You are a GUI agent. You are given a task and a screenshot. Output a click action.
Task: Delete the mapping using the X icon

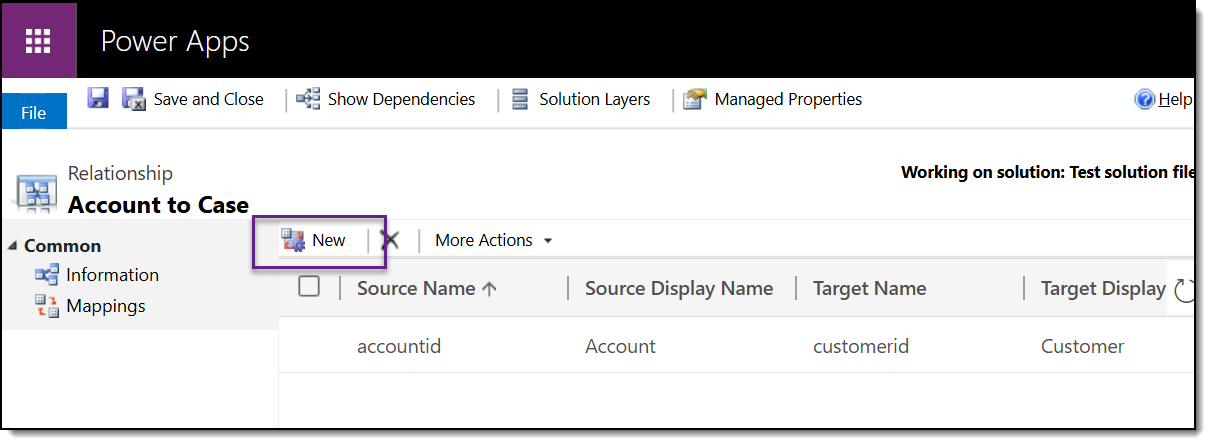click(391, 240)
